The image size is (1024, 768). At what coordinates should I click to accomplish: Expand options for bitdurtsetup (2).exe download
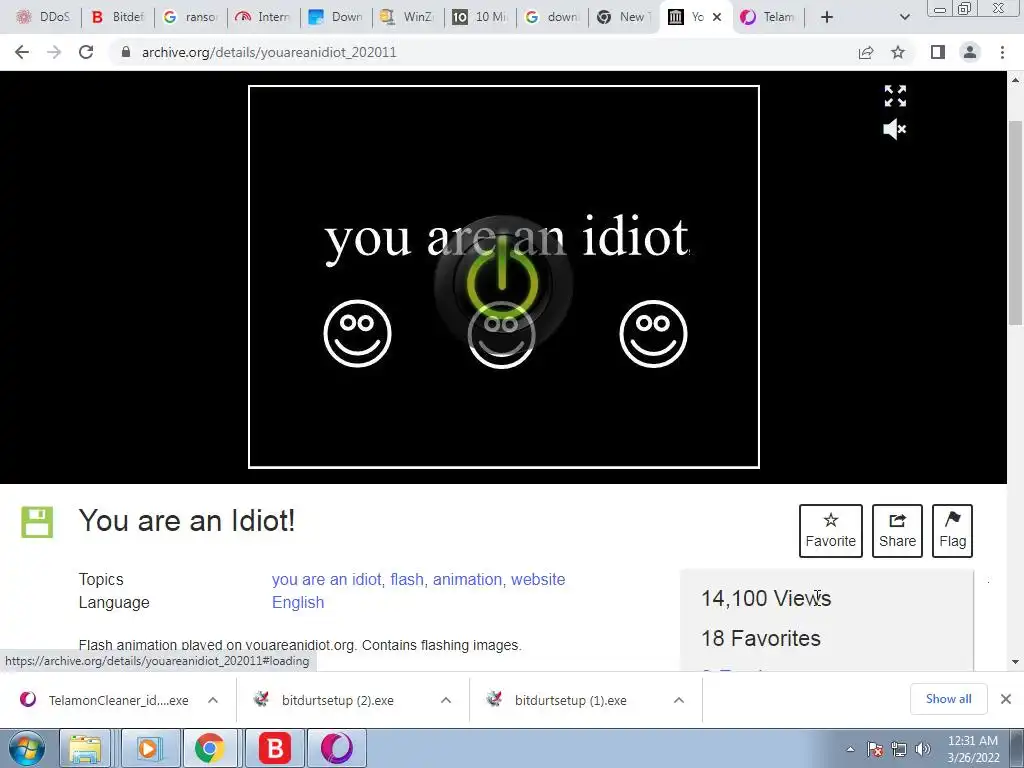pyautogui.click(x=446, y=700)
